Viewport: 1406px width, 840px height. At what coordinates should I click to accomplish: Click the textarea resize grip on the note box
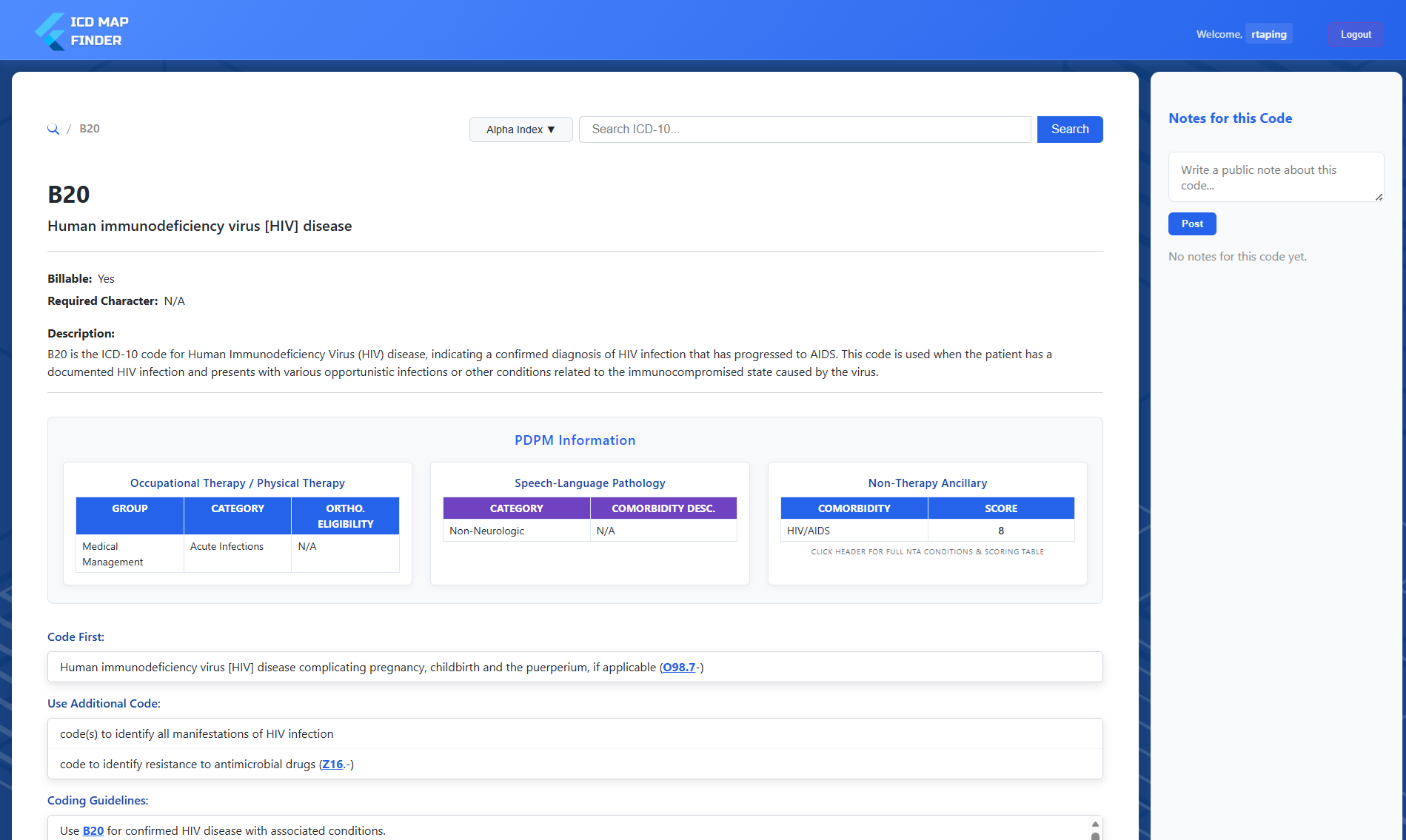[x=1379, y=197]
